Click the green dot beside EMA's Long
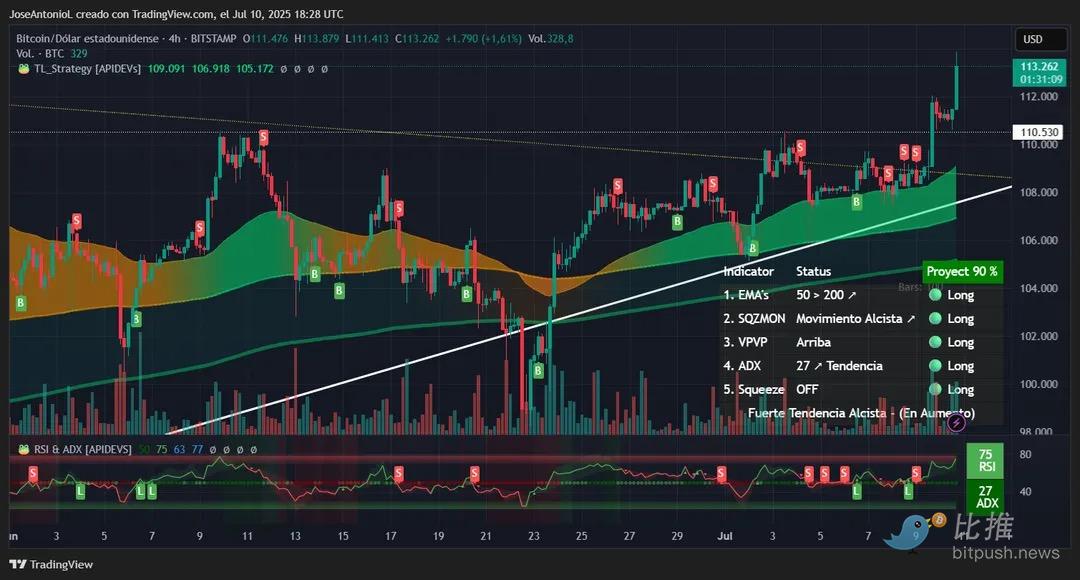The height and width of the screenshot is (580, 1080). pos(935,295)
